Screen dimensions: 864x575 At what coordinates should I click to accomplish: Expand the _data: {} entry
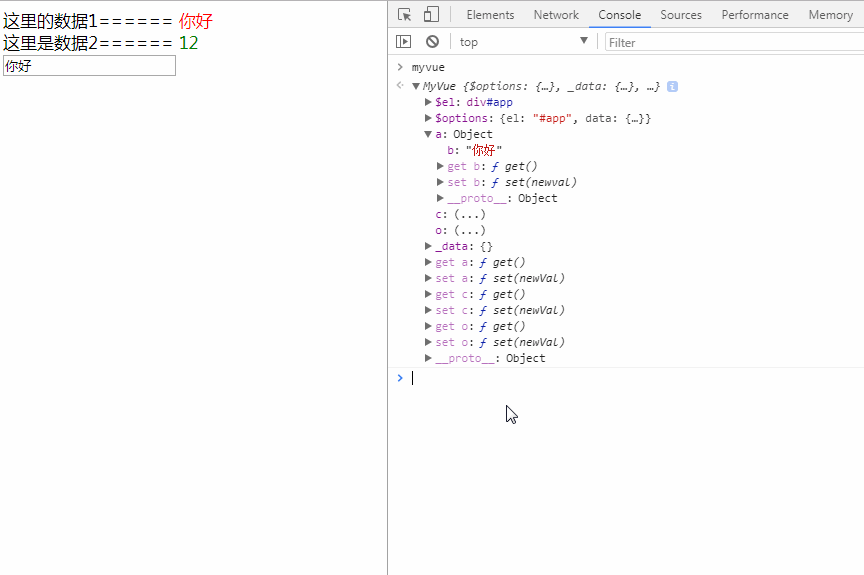pos(428,246)
